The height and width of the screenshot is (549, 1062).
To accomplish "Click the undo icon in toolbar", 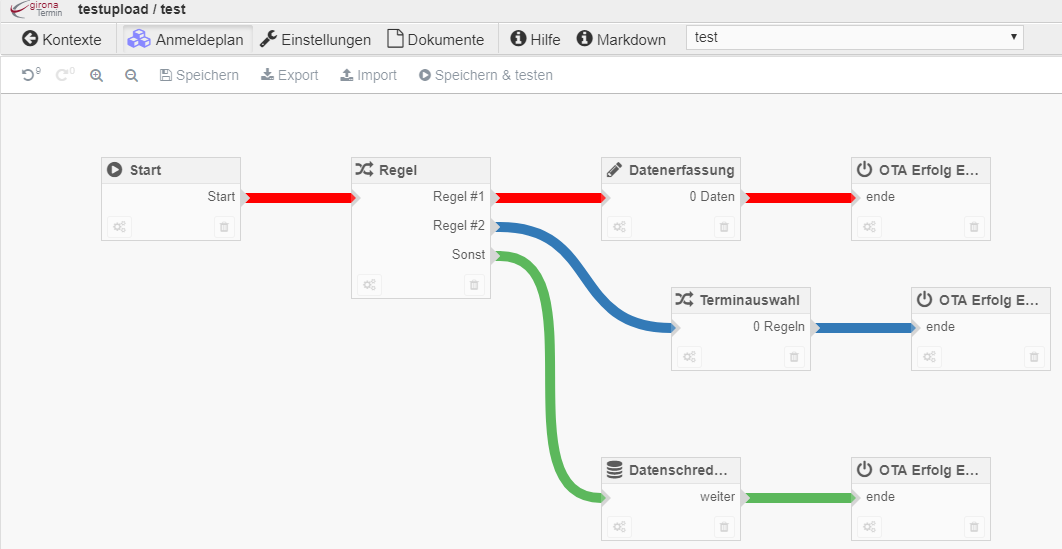I will (x=30, y=75).
